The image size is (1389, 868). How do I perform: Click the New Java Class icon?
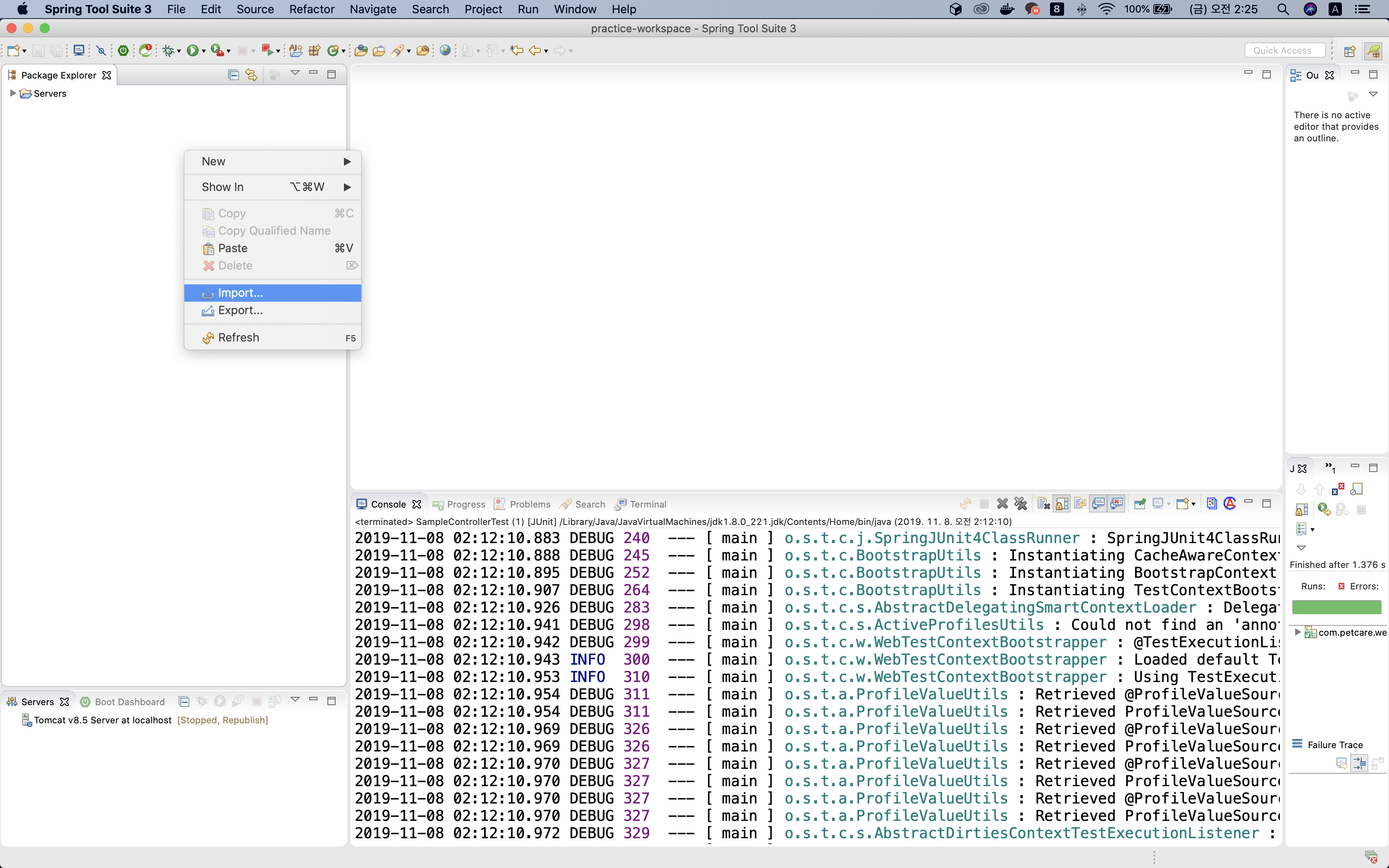point(334,50)
